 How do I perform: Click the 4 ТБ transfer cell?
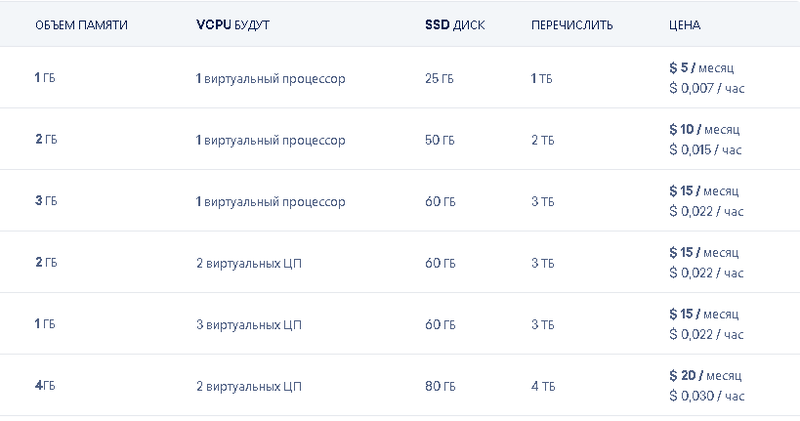coord(543,386)
